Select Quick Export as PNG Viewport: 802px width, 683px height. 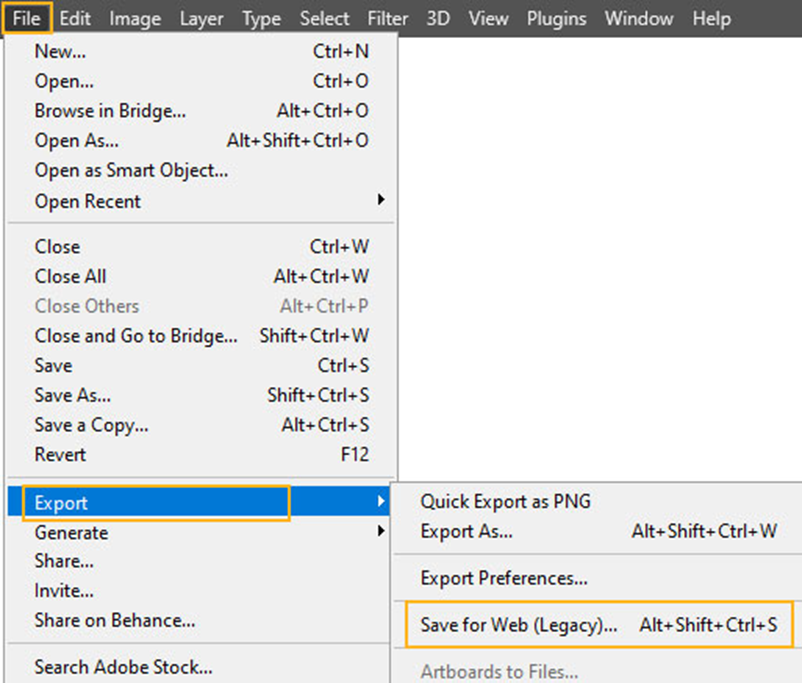505,501
